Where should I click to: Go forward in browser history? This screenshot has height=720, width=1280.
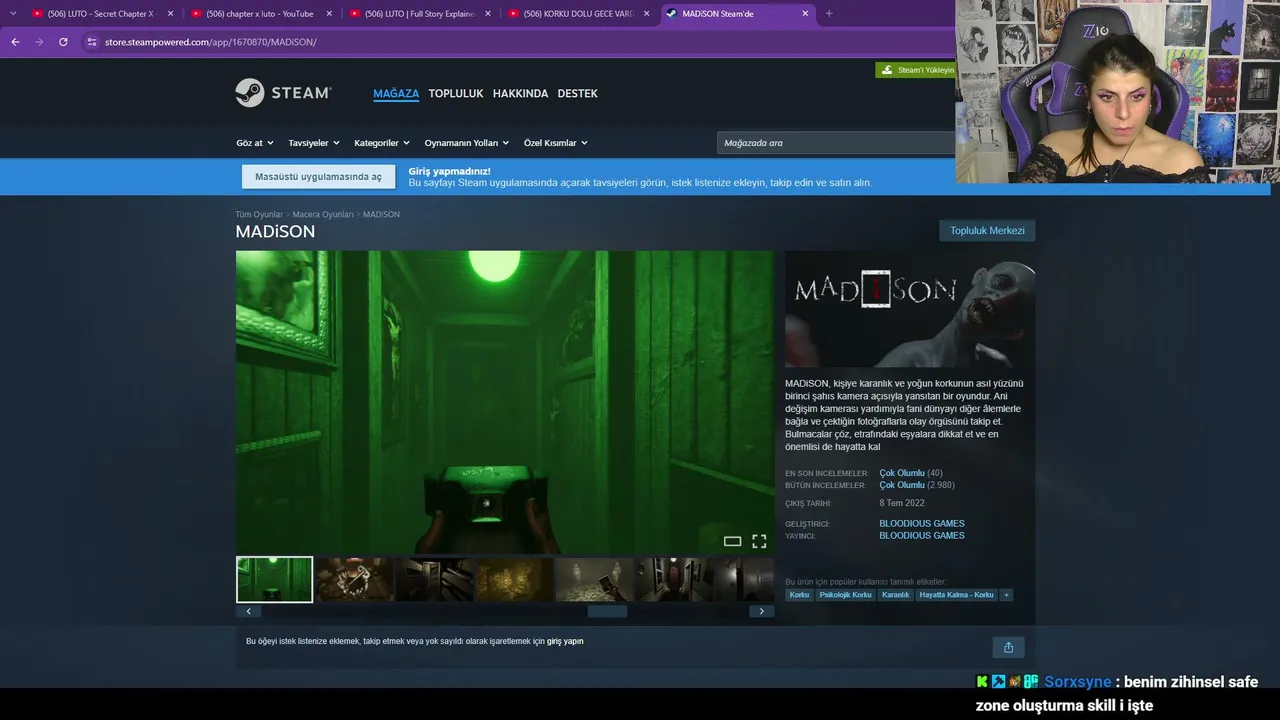(39, 42)
